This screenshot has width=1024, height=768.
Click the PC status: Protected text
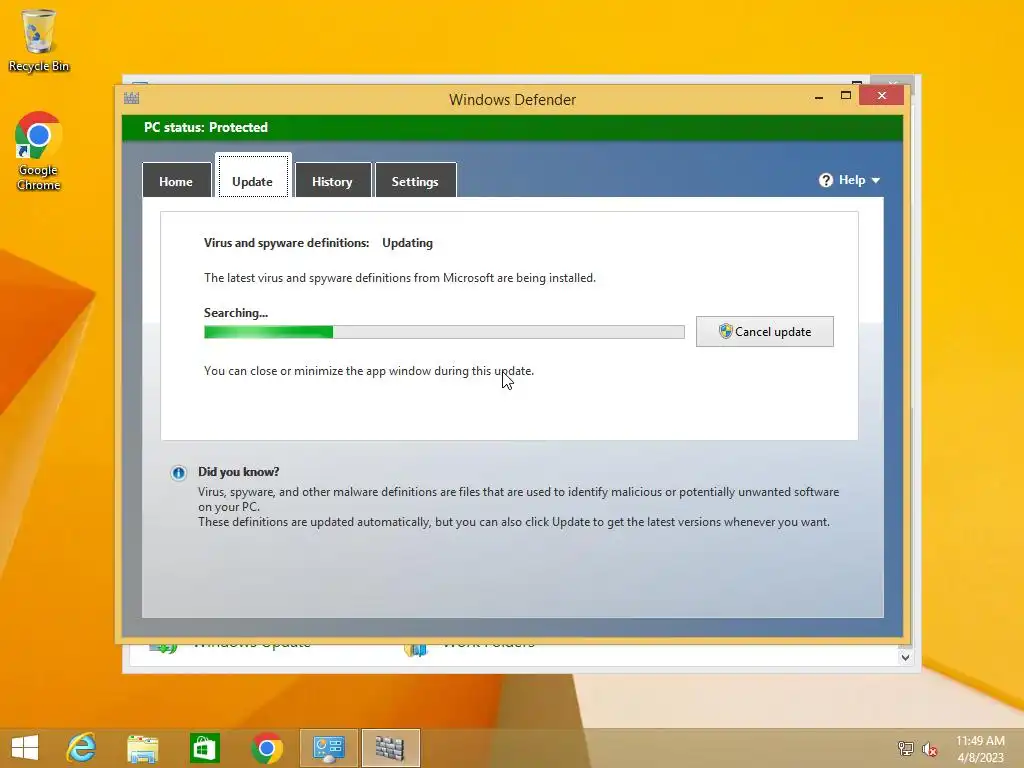pos(206,127)
